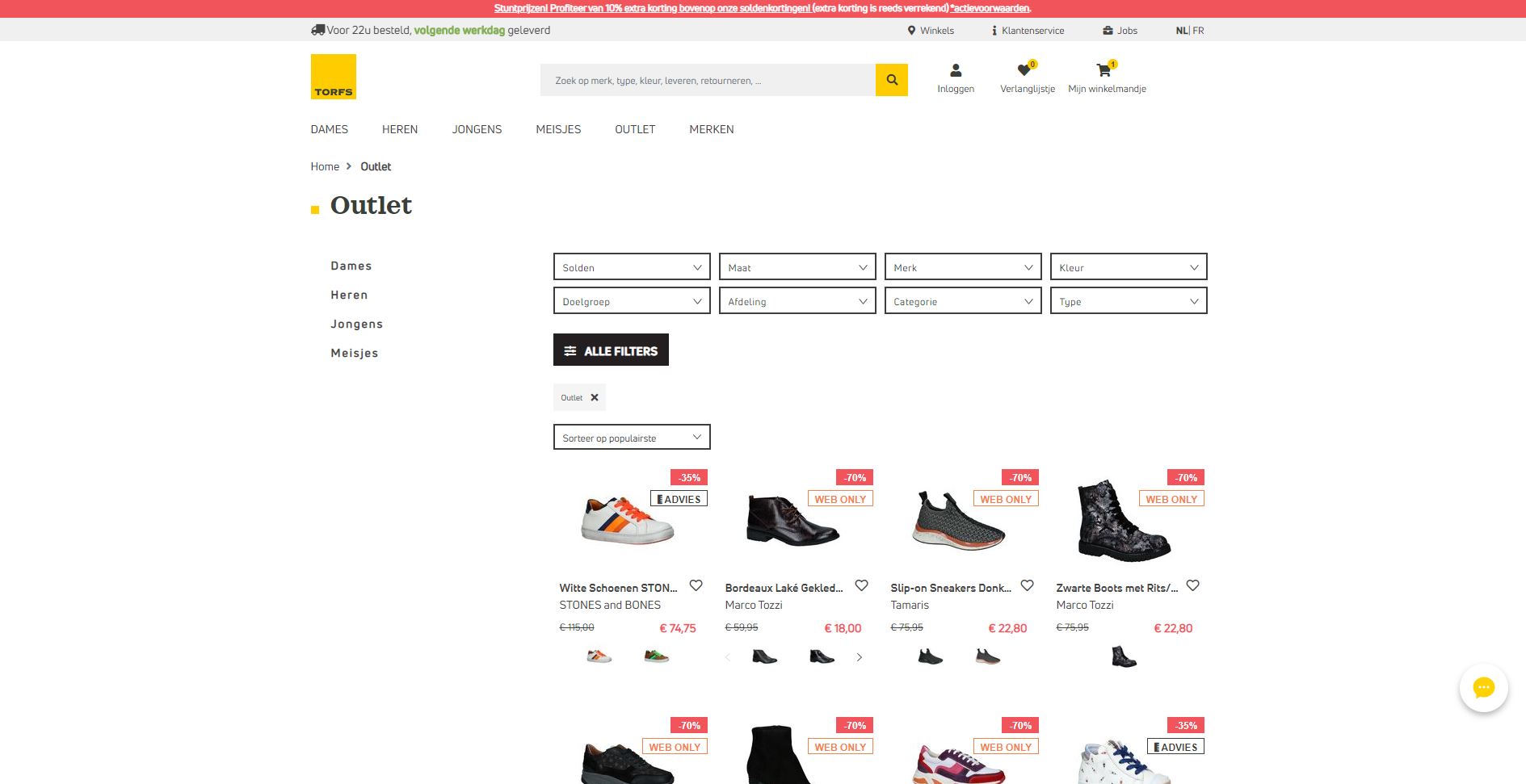The width and height of the screenshot is (1526, 784).
Task: Open the Zwarte Boots floral product image
Action: pos(1124,521)
